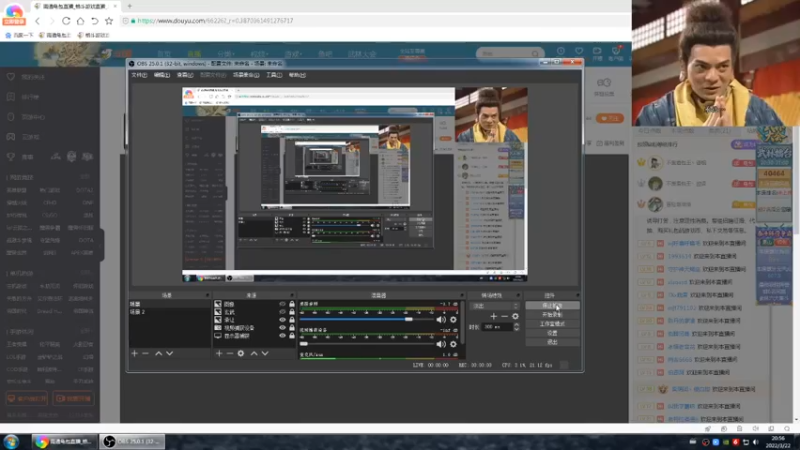Open transition properties gear icon
The image size is (800, 450).
pyautogui.click(x=515, y=316)
